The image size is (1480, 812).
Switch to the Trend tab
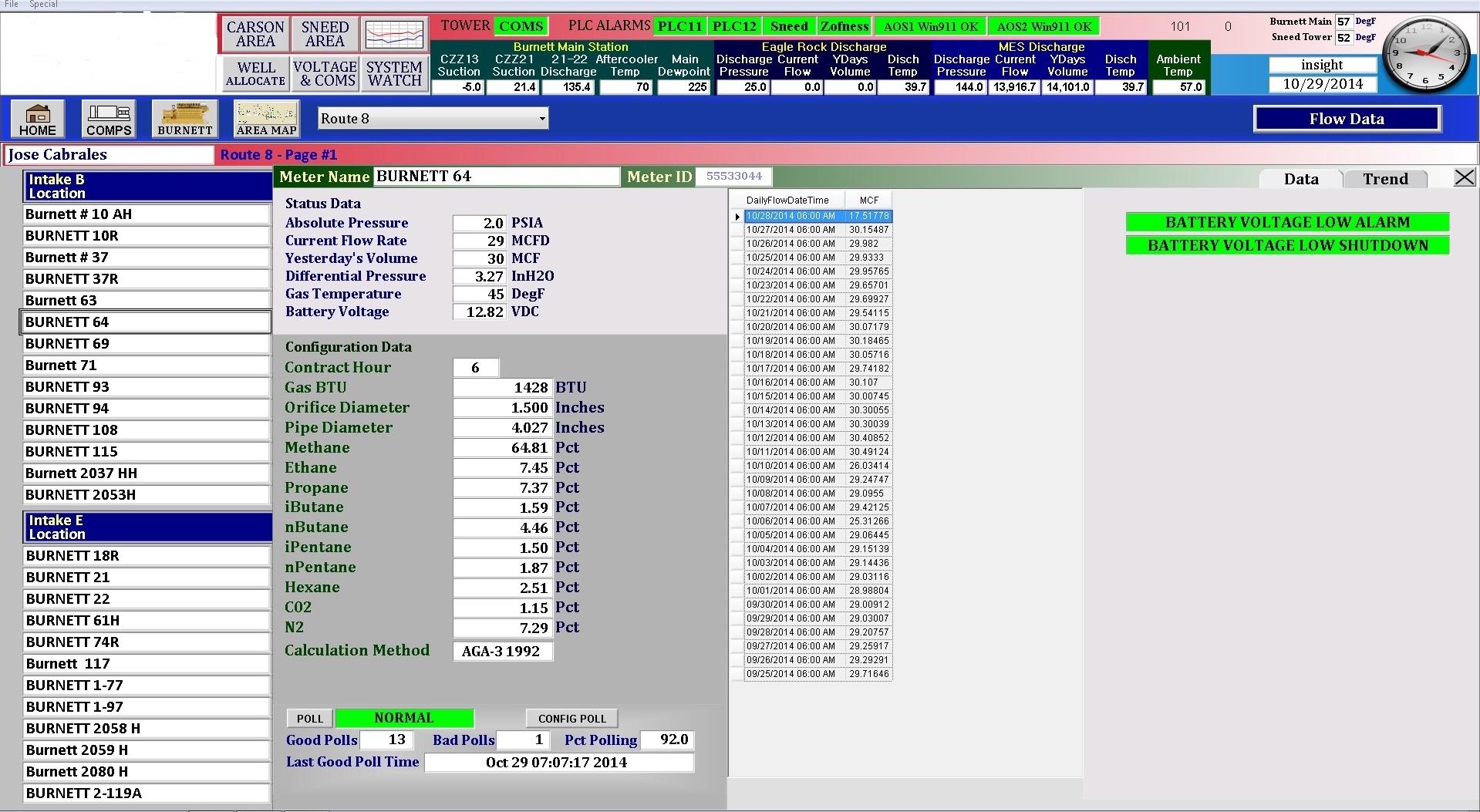[x=1384, y=178]
